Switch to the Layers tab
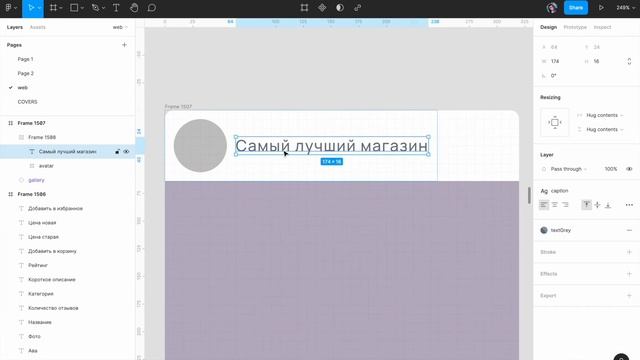 [x=15, y=27]
